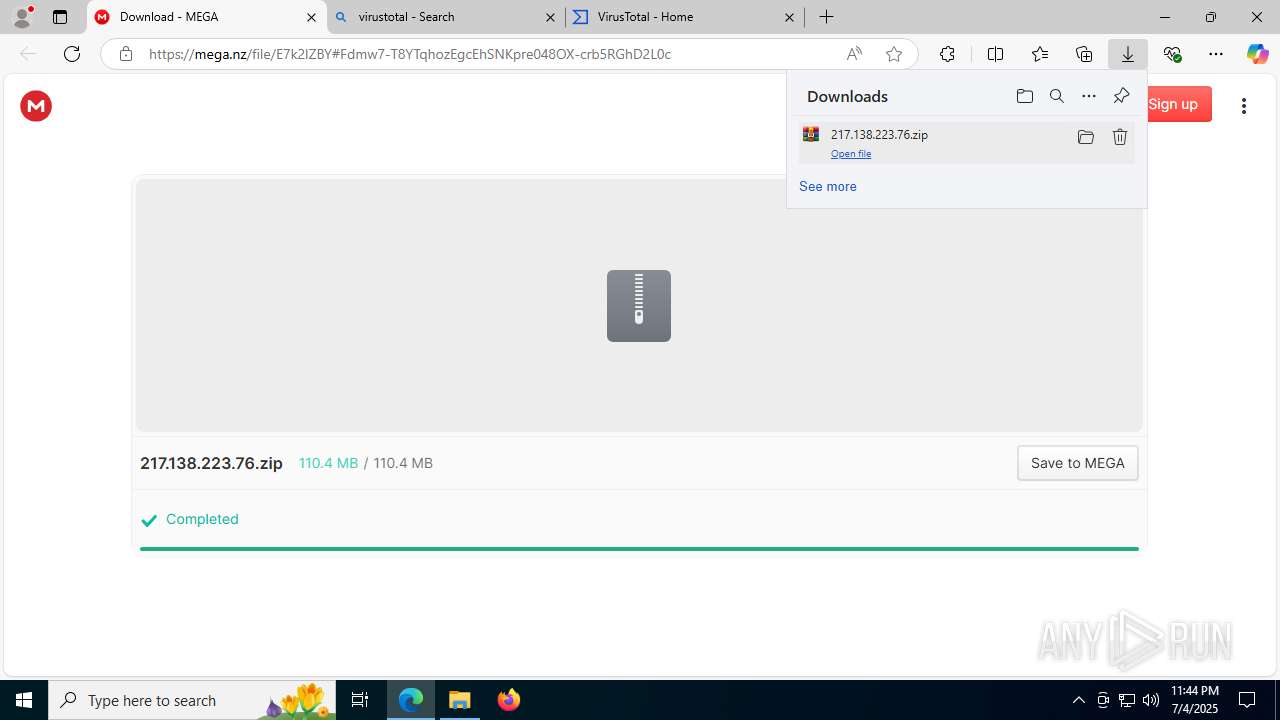1280x720 pixels.
Task: Open Copilot sidebar icon
Action: point(1258,54)
